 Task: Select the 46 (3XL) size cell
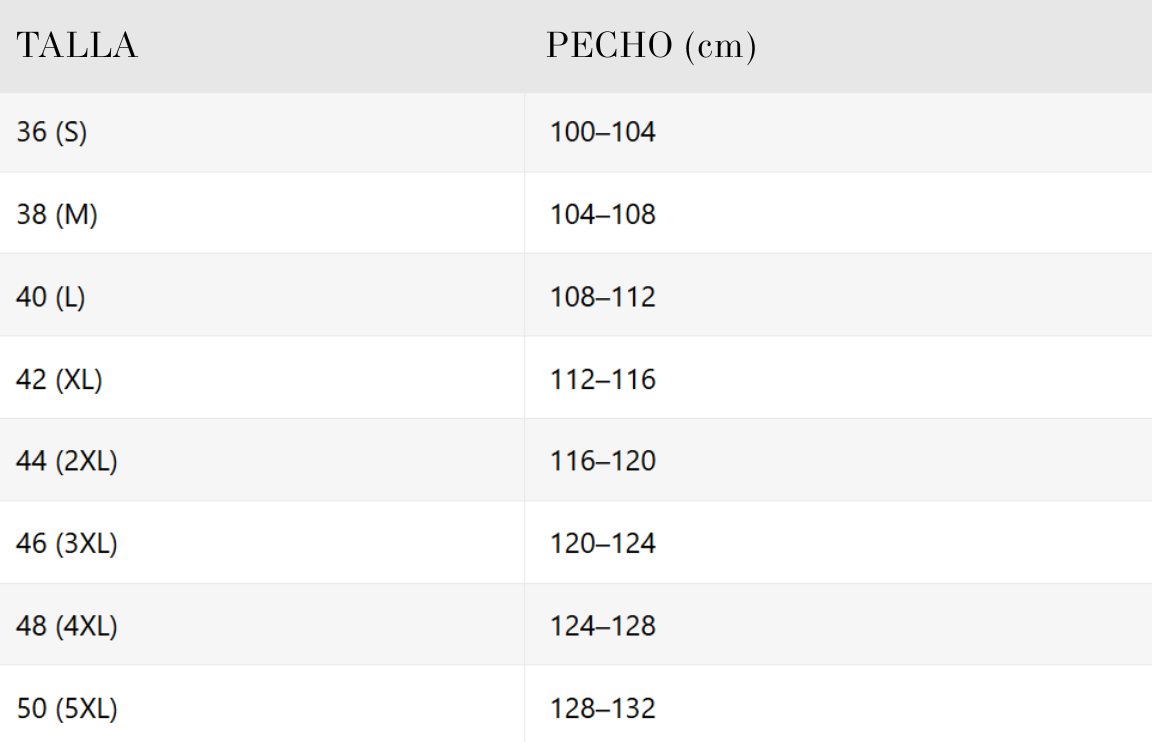[x=67, y=544]
